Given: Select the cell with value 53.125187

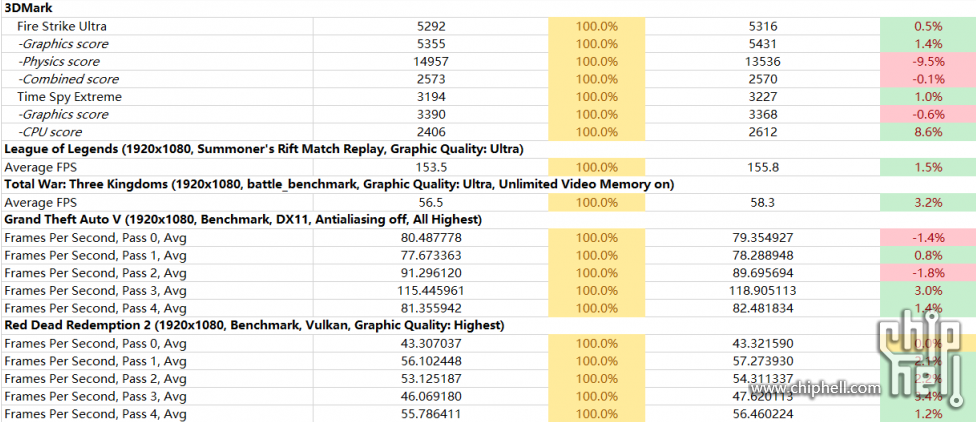Looking at the screenshot, I should click(x=431, y=378).
